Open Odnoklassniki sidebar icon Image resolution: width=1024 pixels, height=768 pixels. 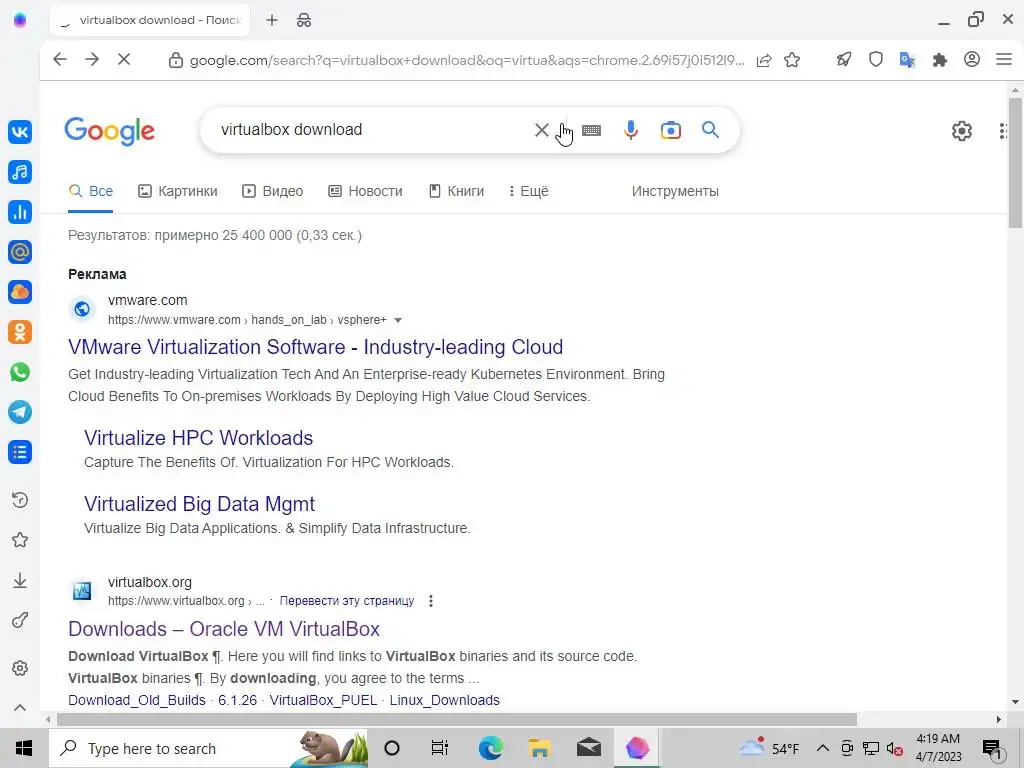20,332
